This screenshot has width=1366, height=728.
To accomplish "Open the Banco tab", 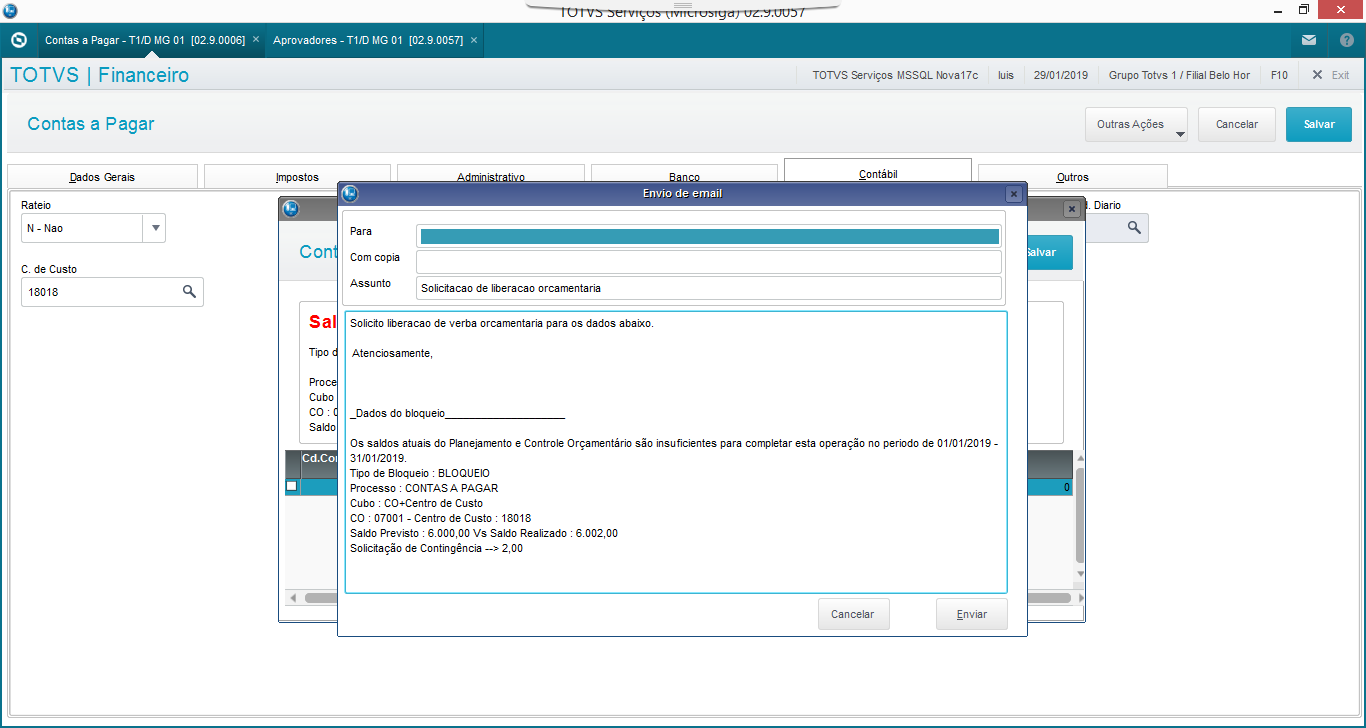I will tap(684, 176).
